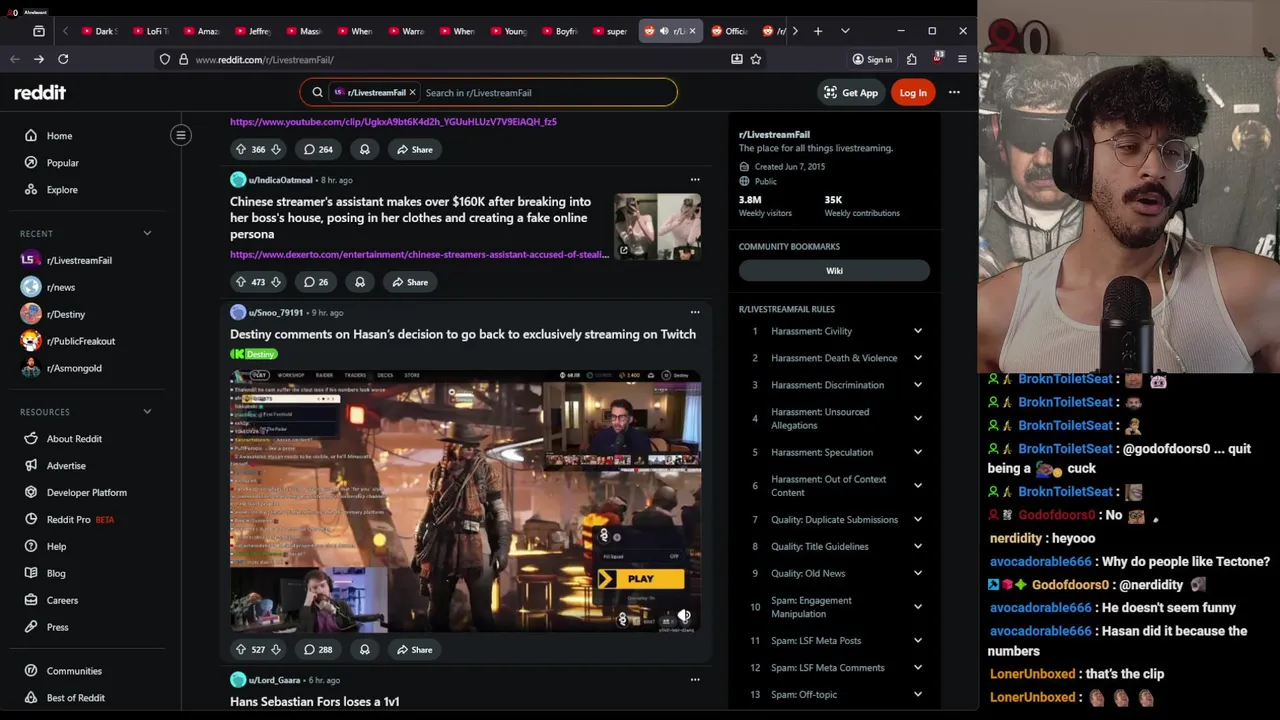Click the Destiny flair tag
The width and height of the screenshot is (1280, 720).
pos(254,354)
